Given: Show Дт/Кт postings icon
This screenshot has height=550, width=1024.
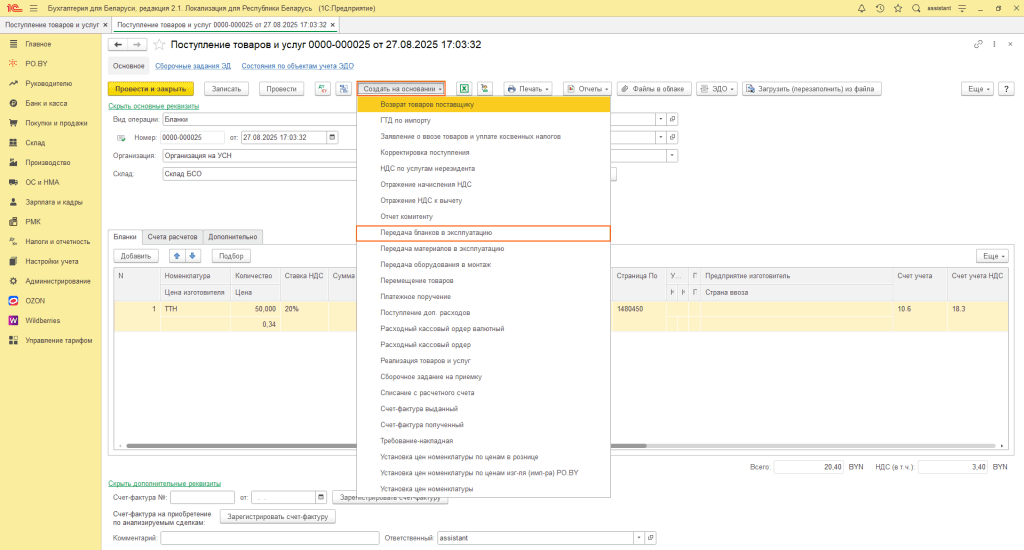Looking at the screenshot, I should [323, 89].
